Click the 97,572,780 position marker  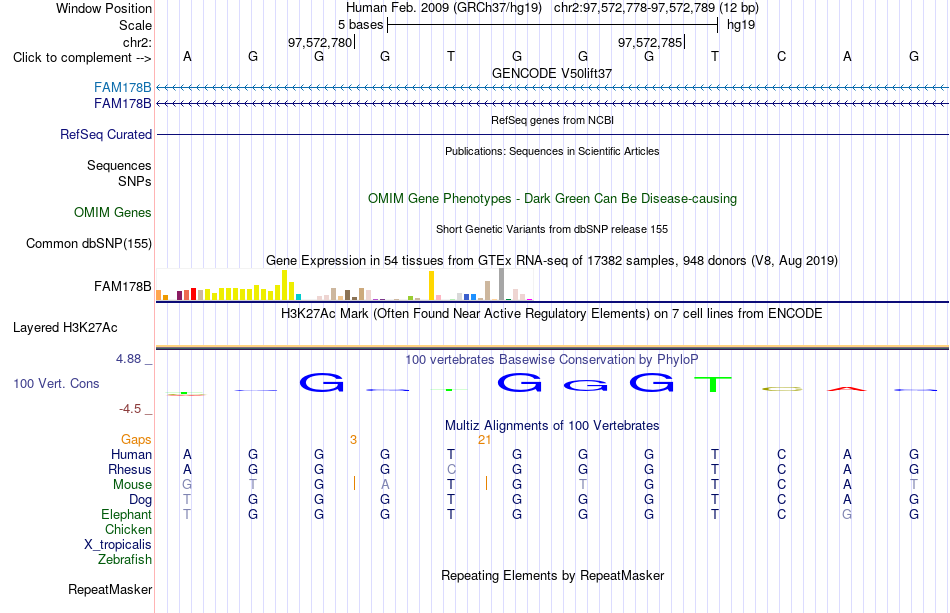coord(320,42)
